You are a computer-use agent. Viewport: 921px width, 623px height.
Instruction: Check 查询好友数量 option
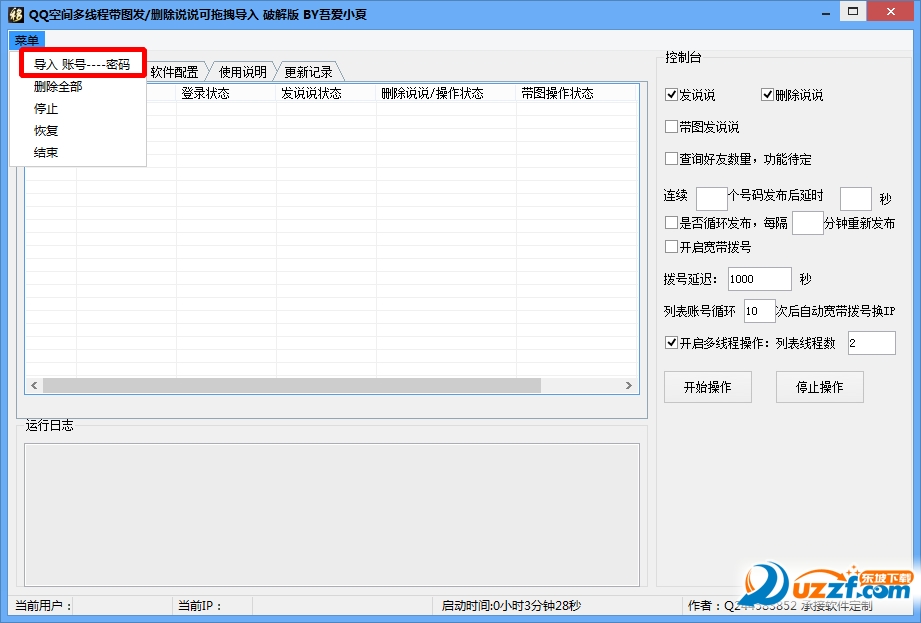(672, 158)
